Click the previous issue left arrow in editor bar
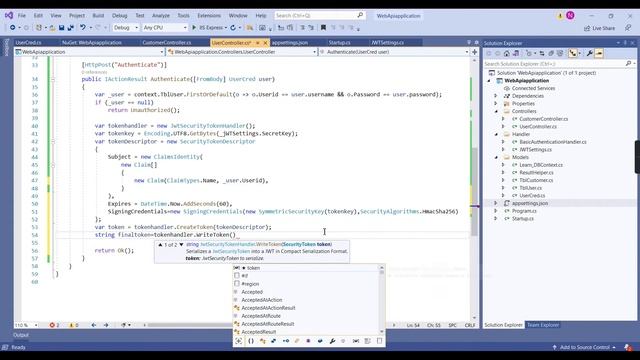The image size is (640, 360). click(x=94, y=325)
